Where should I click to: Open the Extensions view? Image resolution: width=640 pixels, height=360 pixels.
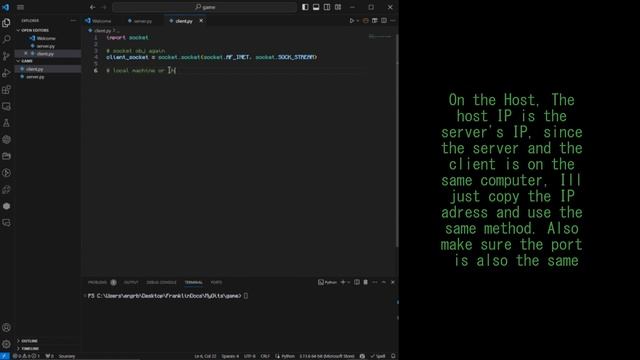[x=6, y=89]
